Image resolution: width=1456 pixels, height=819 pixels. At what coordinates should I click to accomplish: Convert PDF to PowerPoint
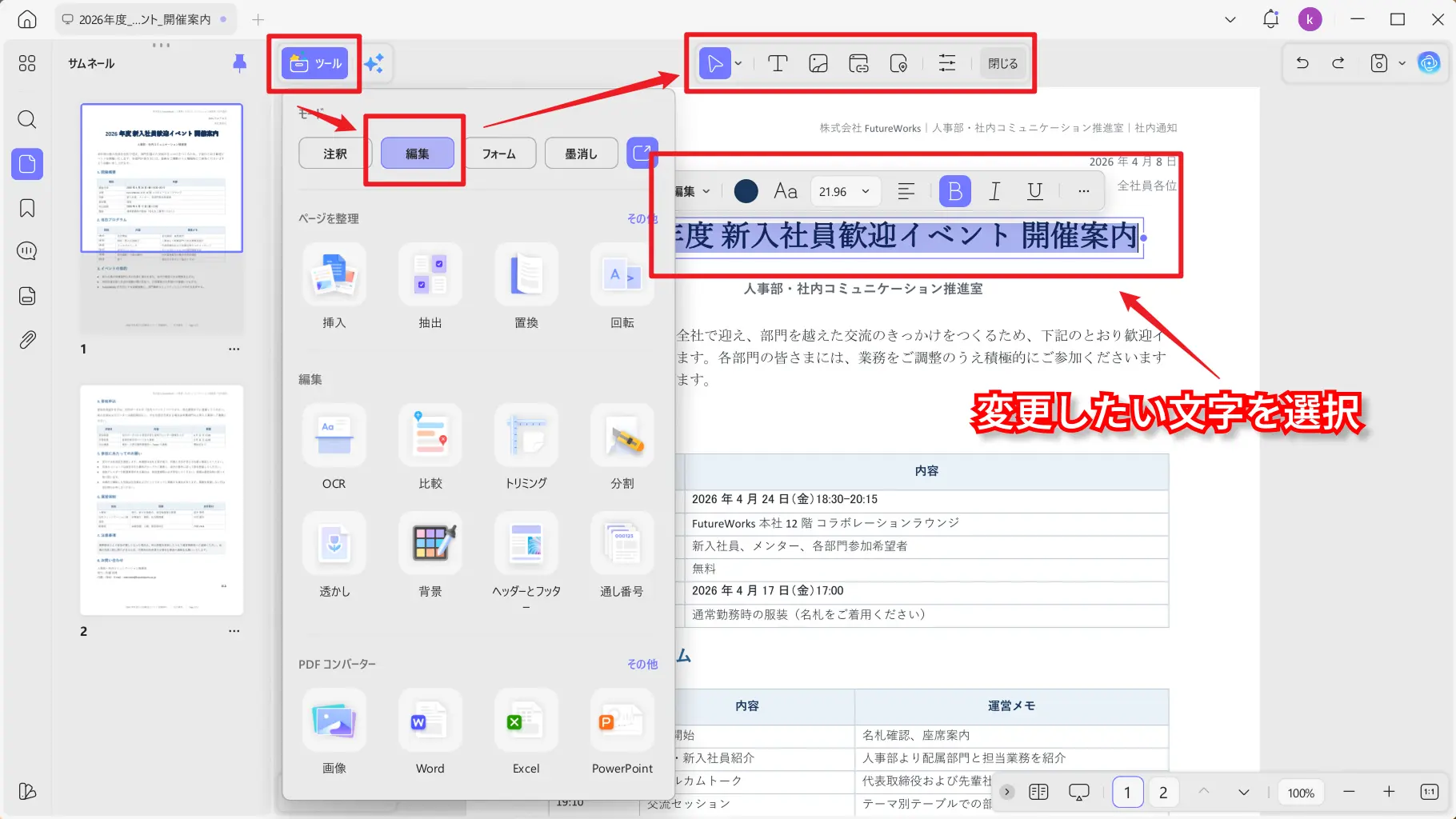click(x=622, y=732)
